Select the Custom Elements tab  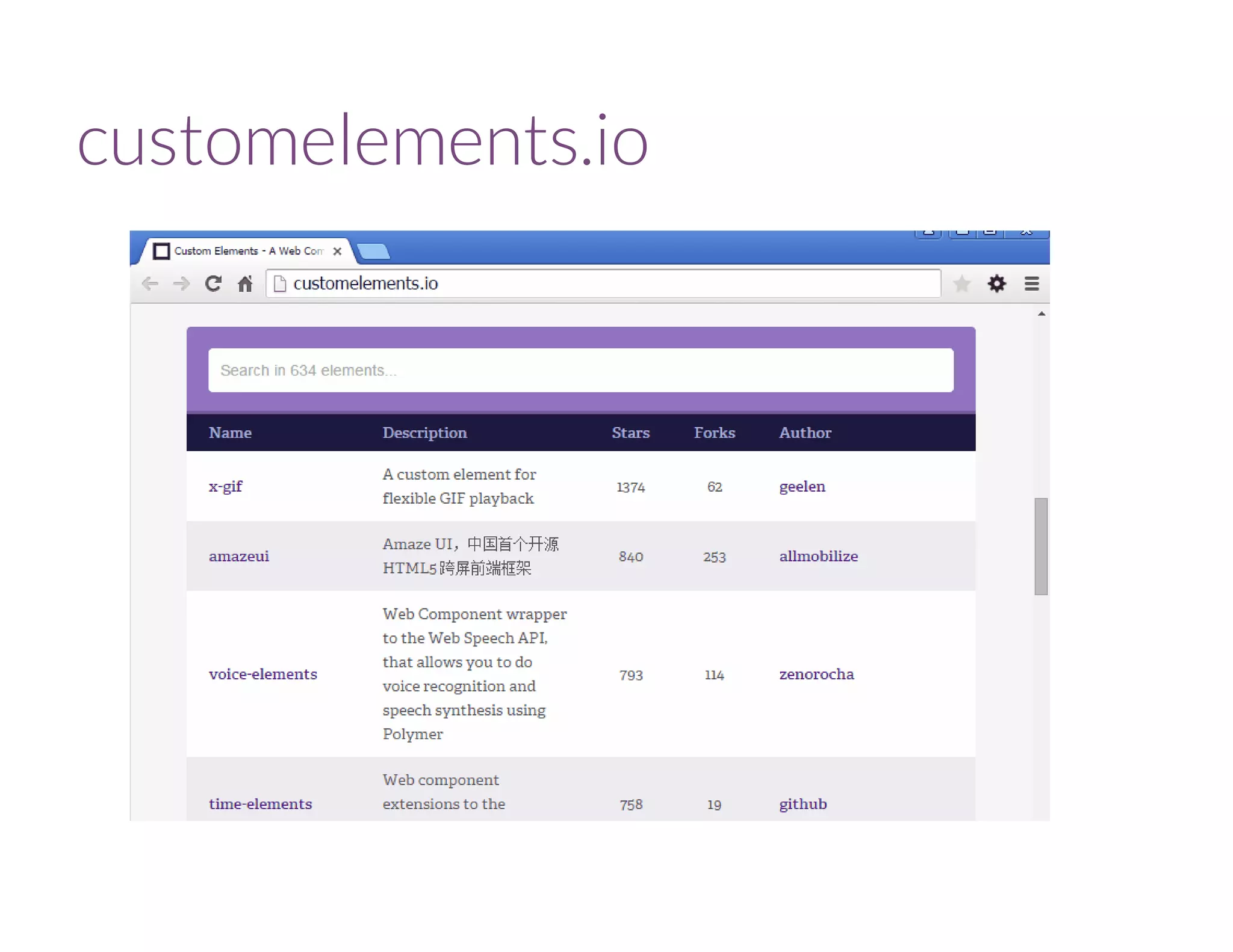coord(247,251)
